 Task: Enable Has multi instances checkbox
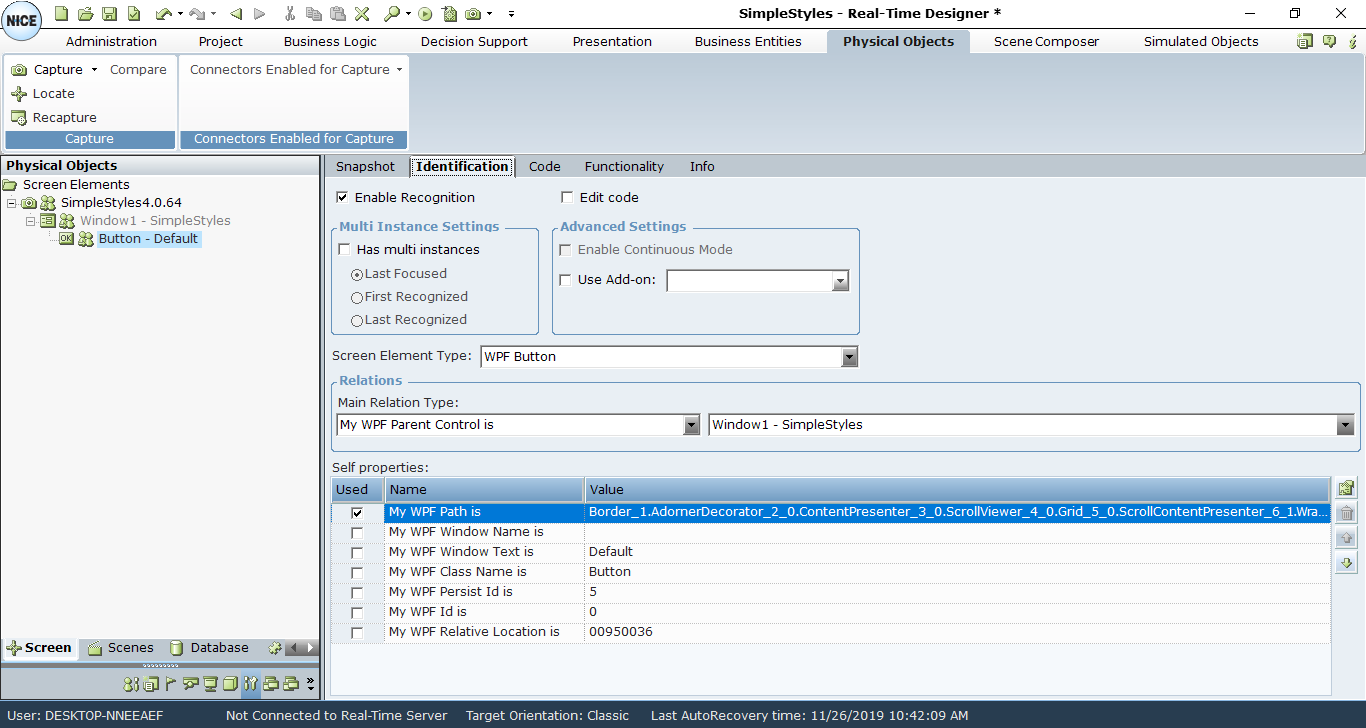coord(345,249)
